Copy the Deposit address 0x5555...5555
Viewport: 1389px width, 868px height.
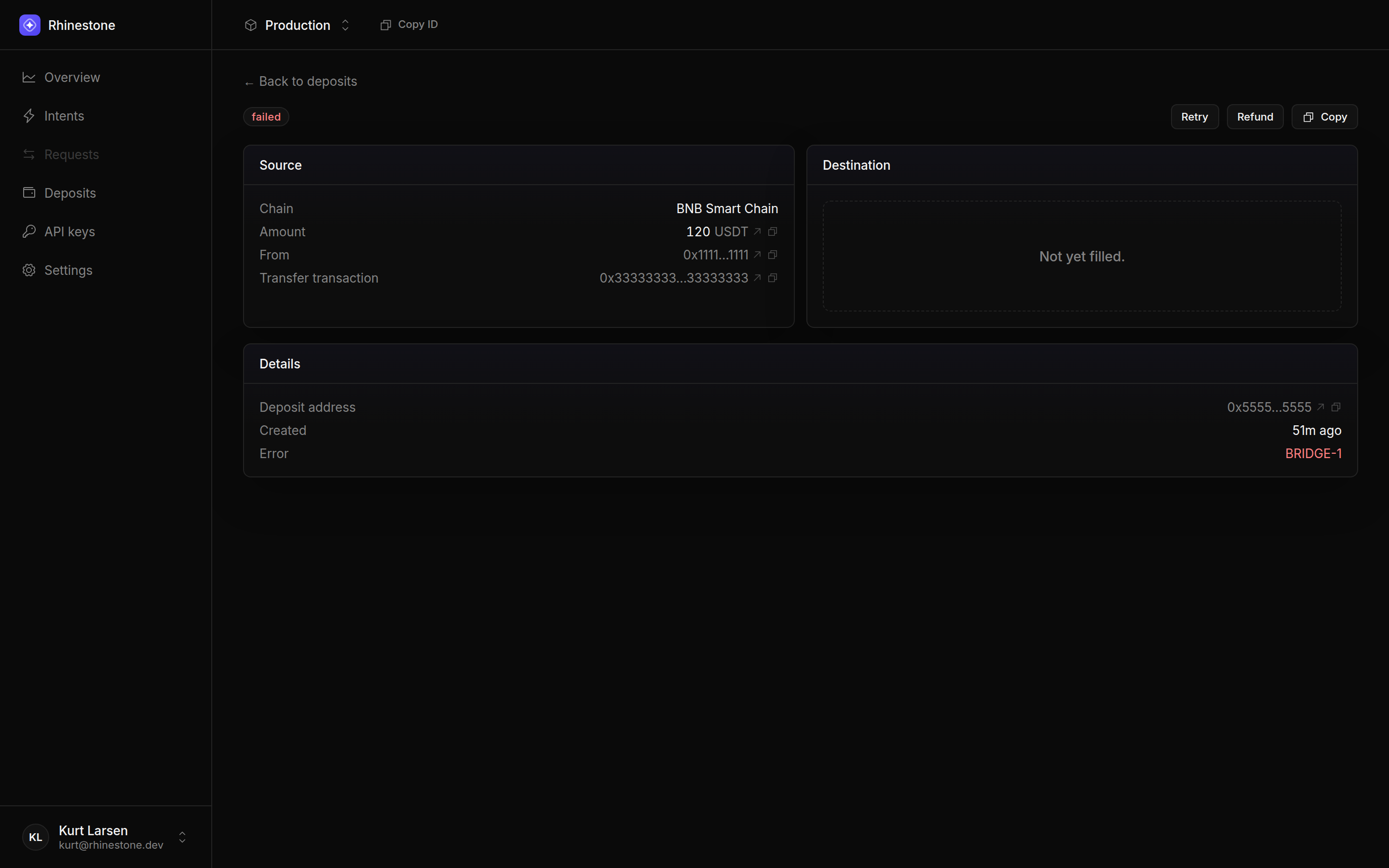tap(1335, 407)
